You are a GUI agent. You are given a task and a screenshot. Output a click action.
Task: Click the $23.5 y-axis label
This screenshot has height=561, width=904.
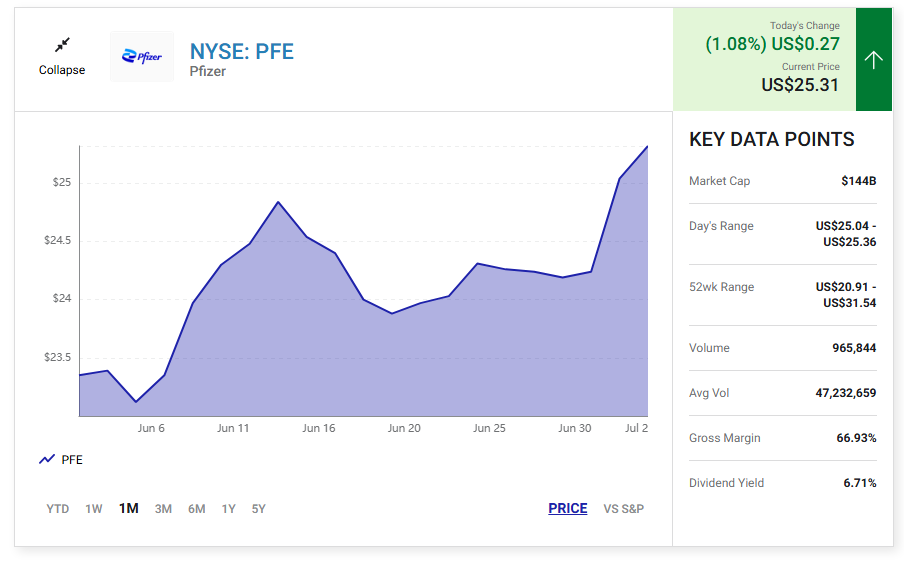coord(58,357)
